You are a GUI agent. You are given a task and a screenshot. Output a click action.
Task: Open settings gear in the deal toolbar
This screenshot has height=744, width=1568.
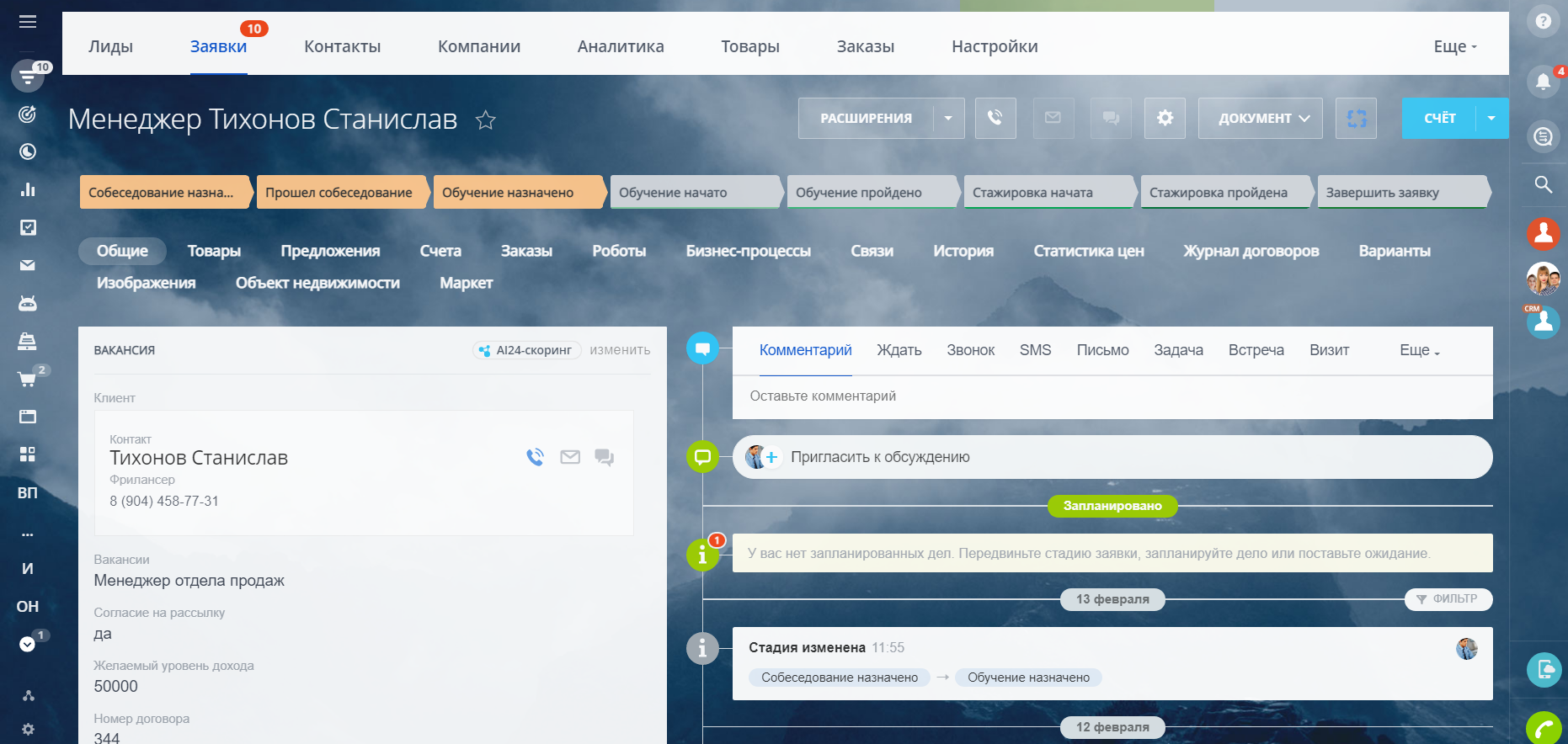[1165, 119]
